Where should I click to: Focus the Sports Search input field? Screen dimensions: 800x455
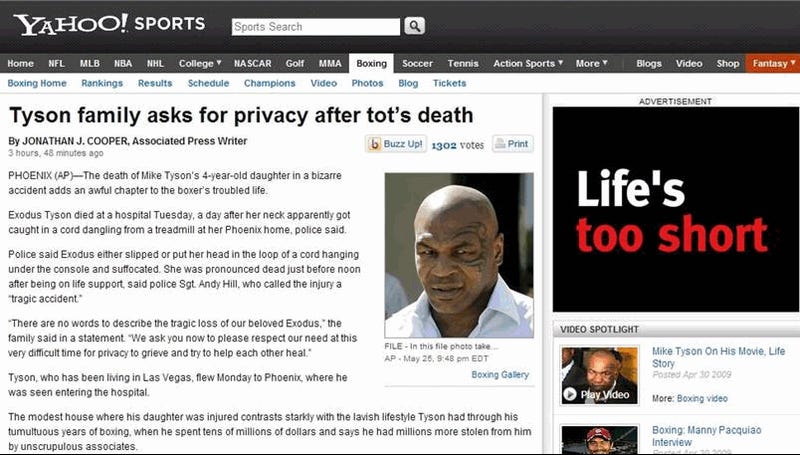tap(316, 27)
